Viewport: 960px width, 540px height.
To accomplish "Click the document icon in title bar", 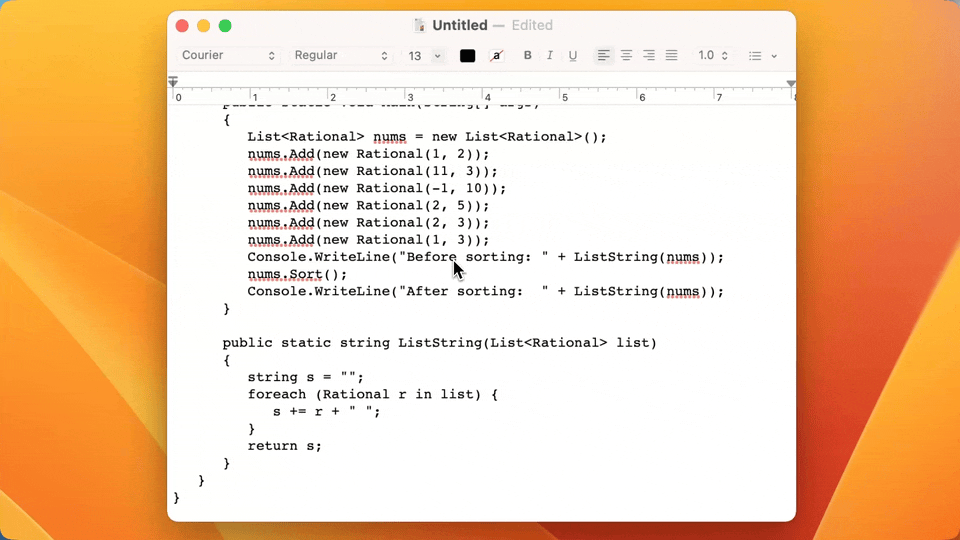I will 419,25.
